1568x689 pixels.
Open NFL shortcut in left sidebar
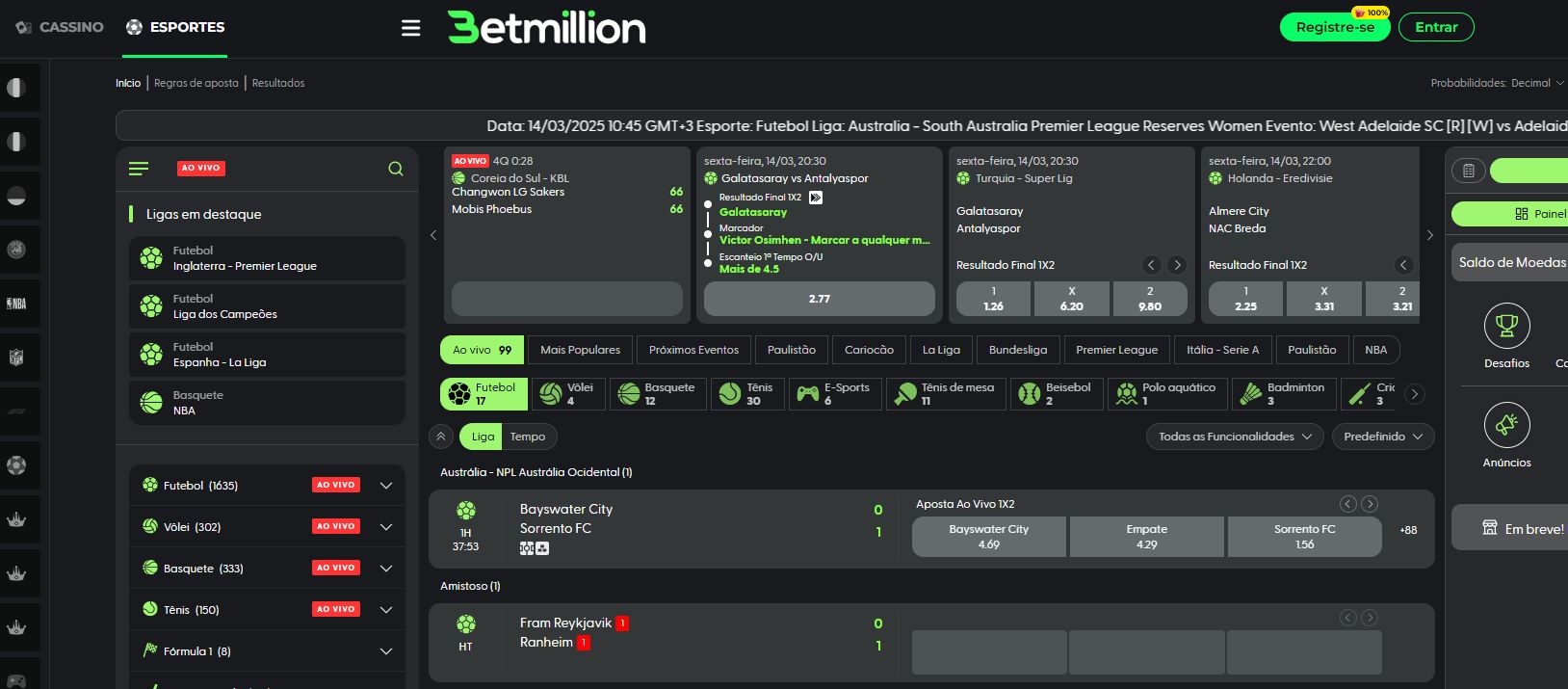16,358
